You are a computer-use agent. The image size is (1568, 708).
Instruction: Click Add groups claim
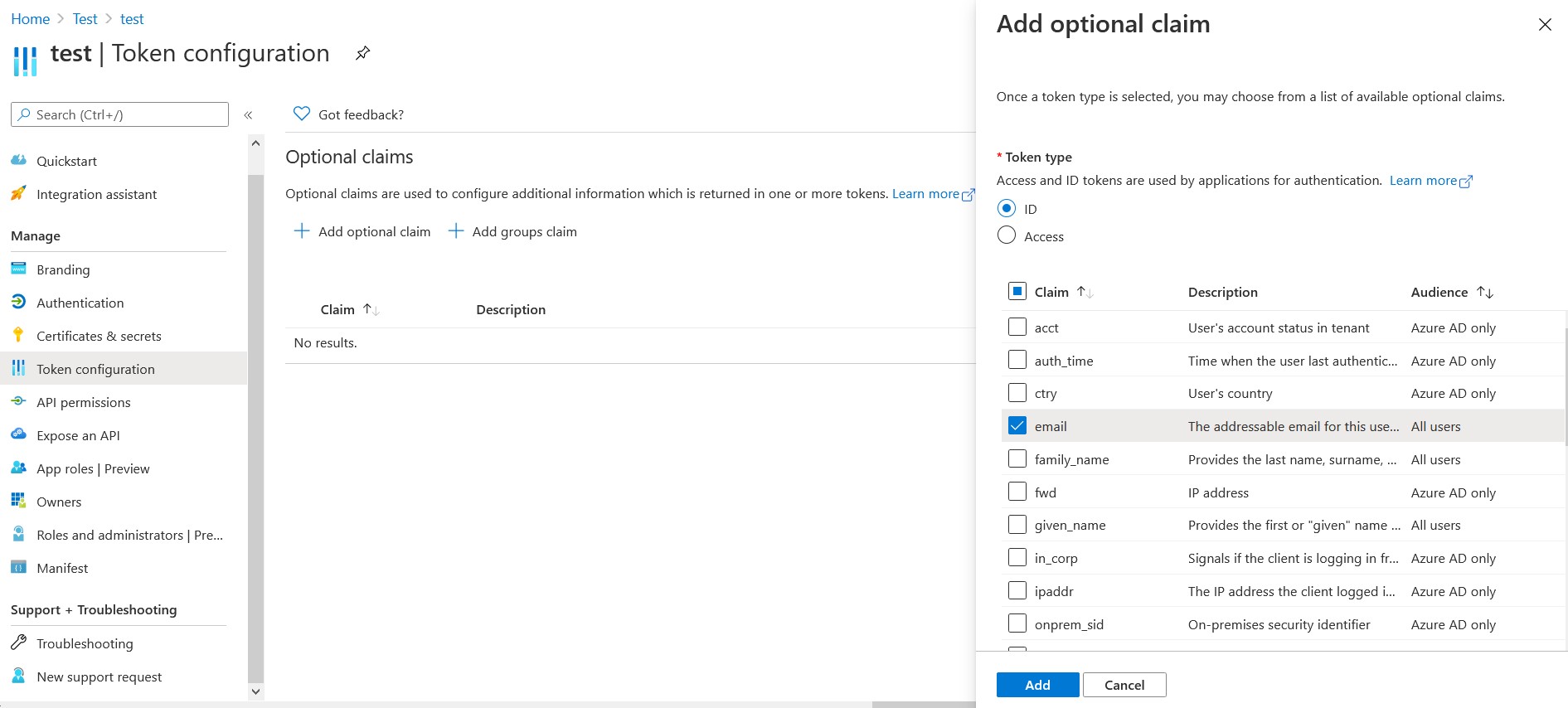(x=513, y=231)
